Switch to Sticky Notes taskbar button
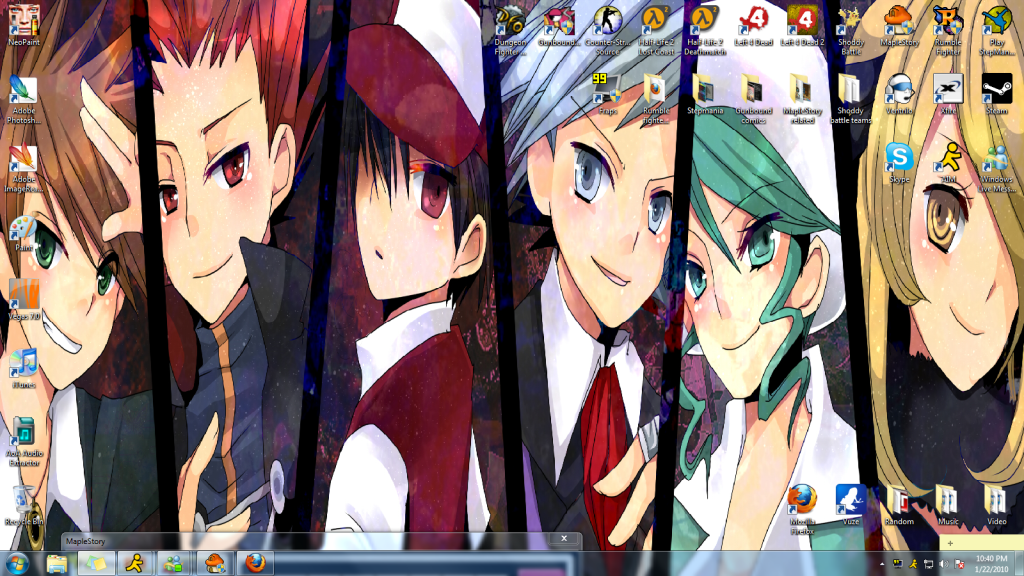This screenshot has height=576, width=1024. click(96, 564)
